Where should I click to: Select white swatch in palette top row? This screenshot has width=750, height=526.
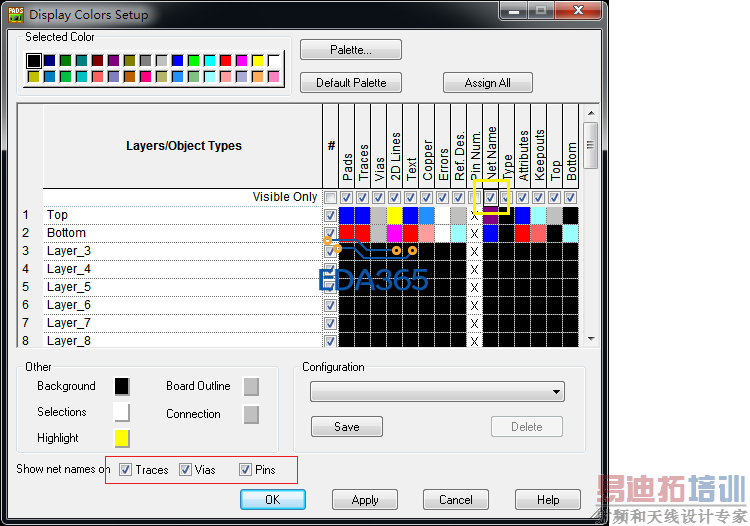[x=274, y=61]
